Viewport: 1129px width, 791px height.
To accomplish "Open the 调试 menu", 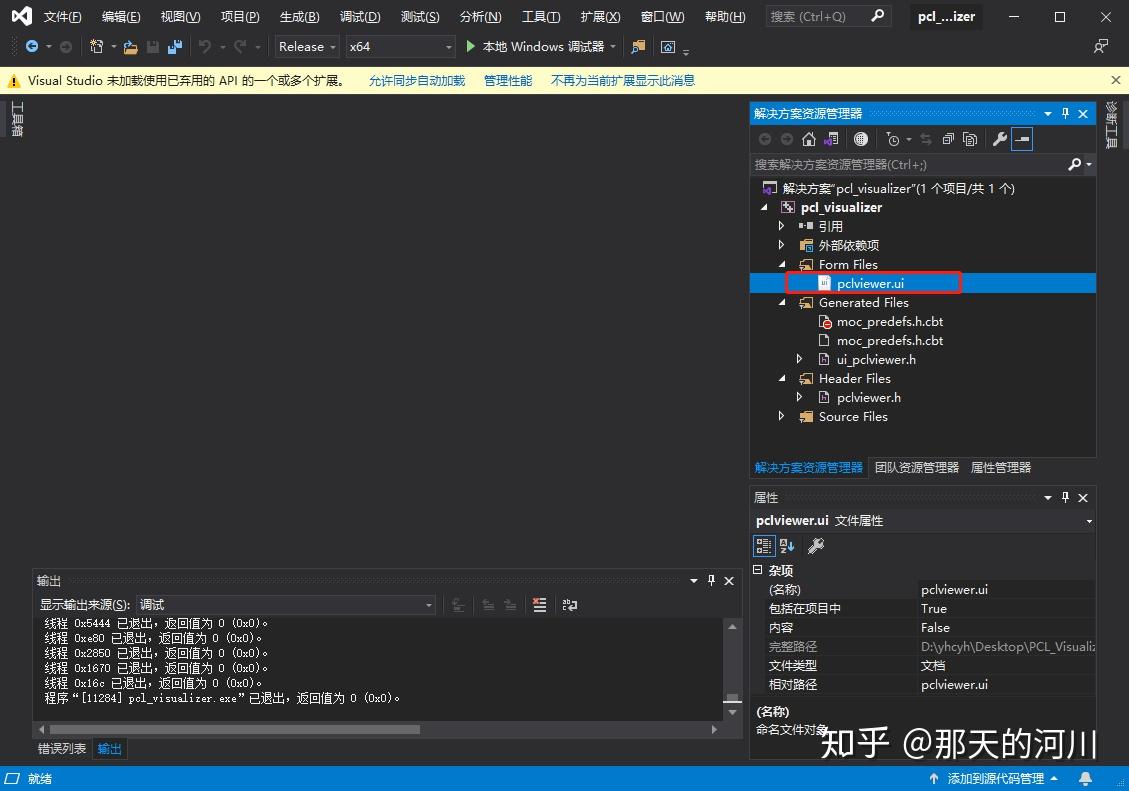I will pos(360,16).
